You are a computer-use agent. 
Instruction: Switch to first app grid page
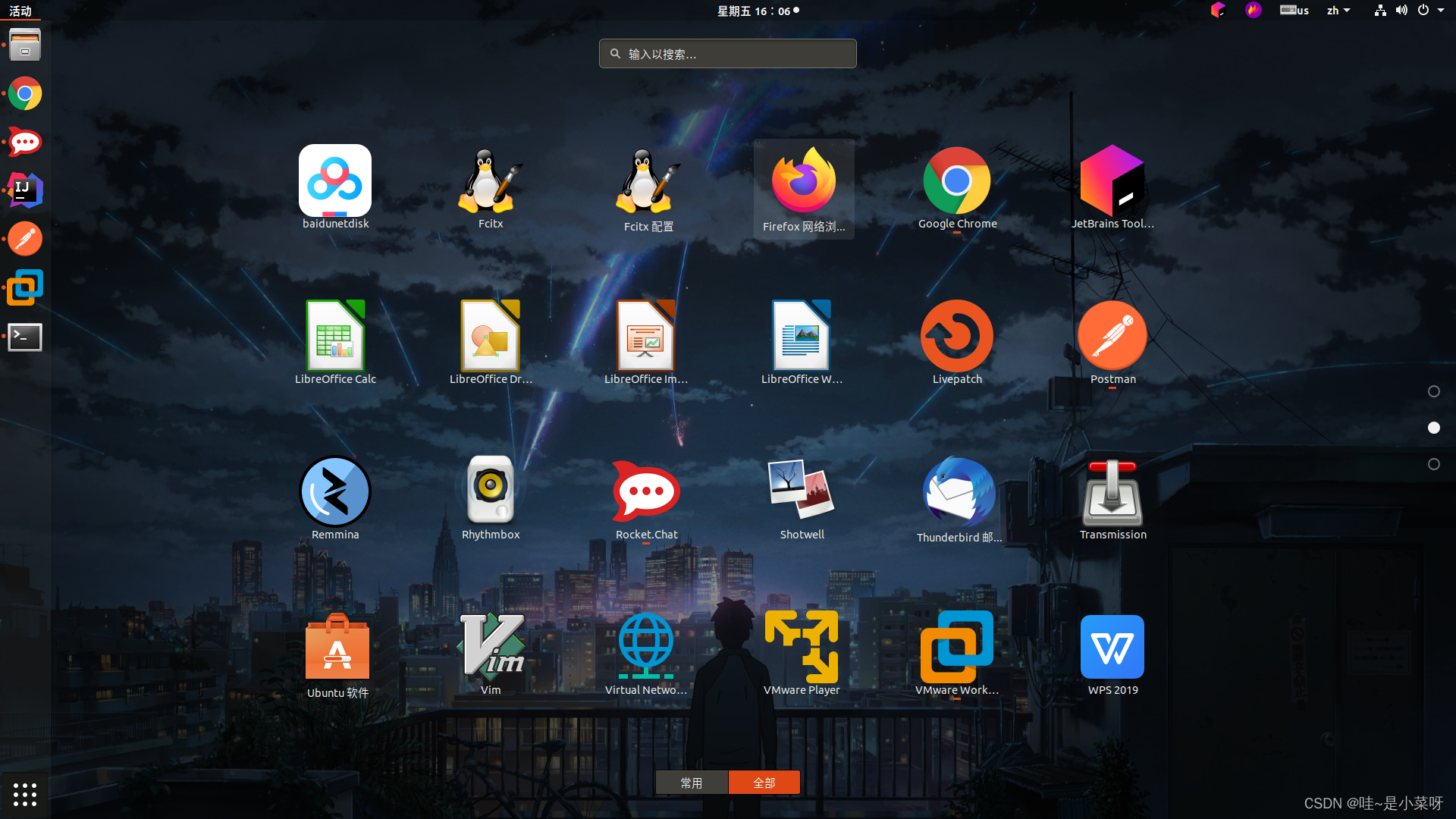tap(1433, 391)
